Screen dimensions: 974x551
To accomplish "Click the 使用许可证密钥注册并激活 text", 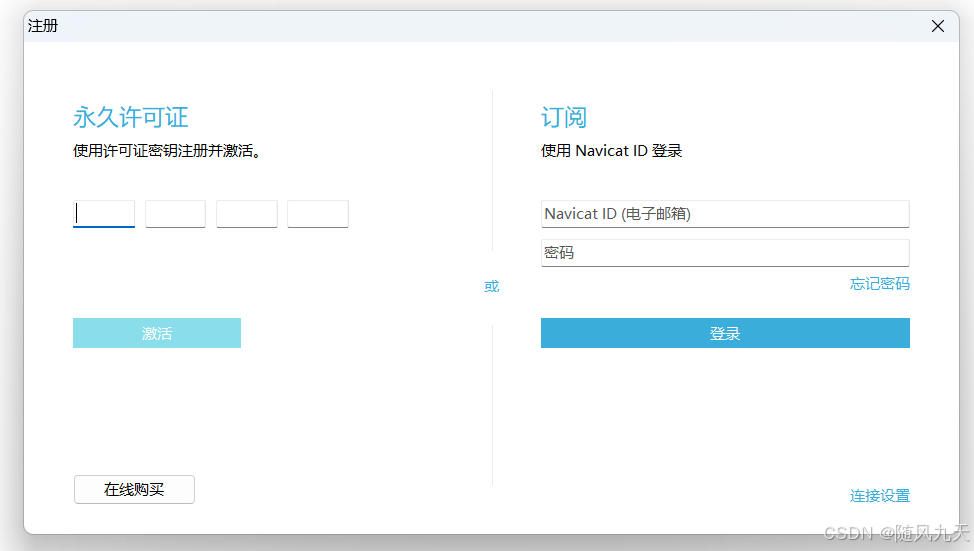I will [x=166, y=151].
